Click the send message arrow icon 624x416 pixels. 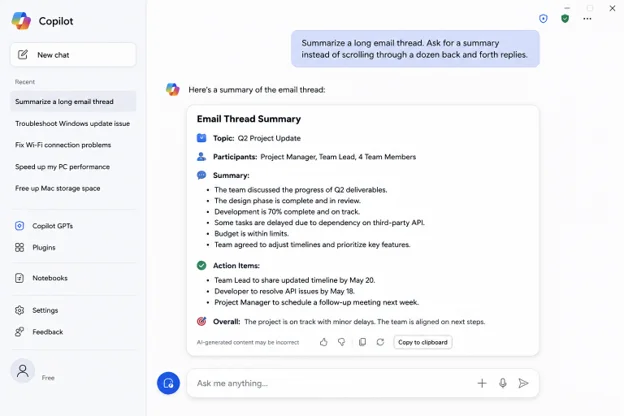pyautogui.click(x=523, y=383)
